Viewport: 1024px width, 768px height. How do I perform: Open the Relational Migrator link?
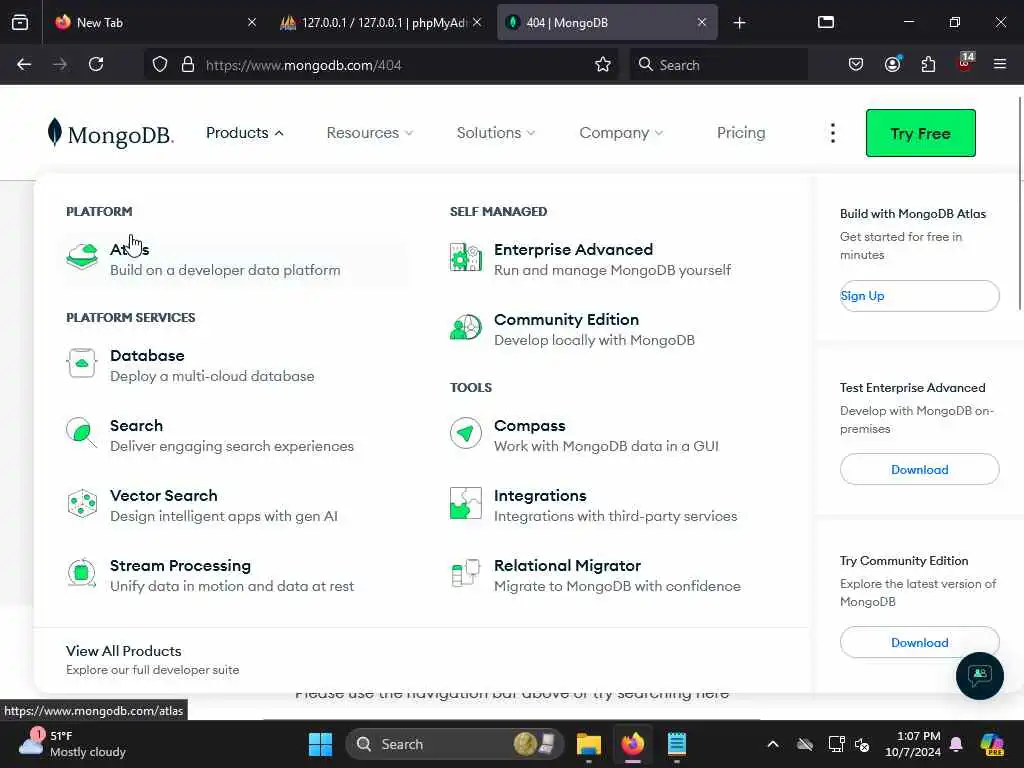click(x=567, y=566)
